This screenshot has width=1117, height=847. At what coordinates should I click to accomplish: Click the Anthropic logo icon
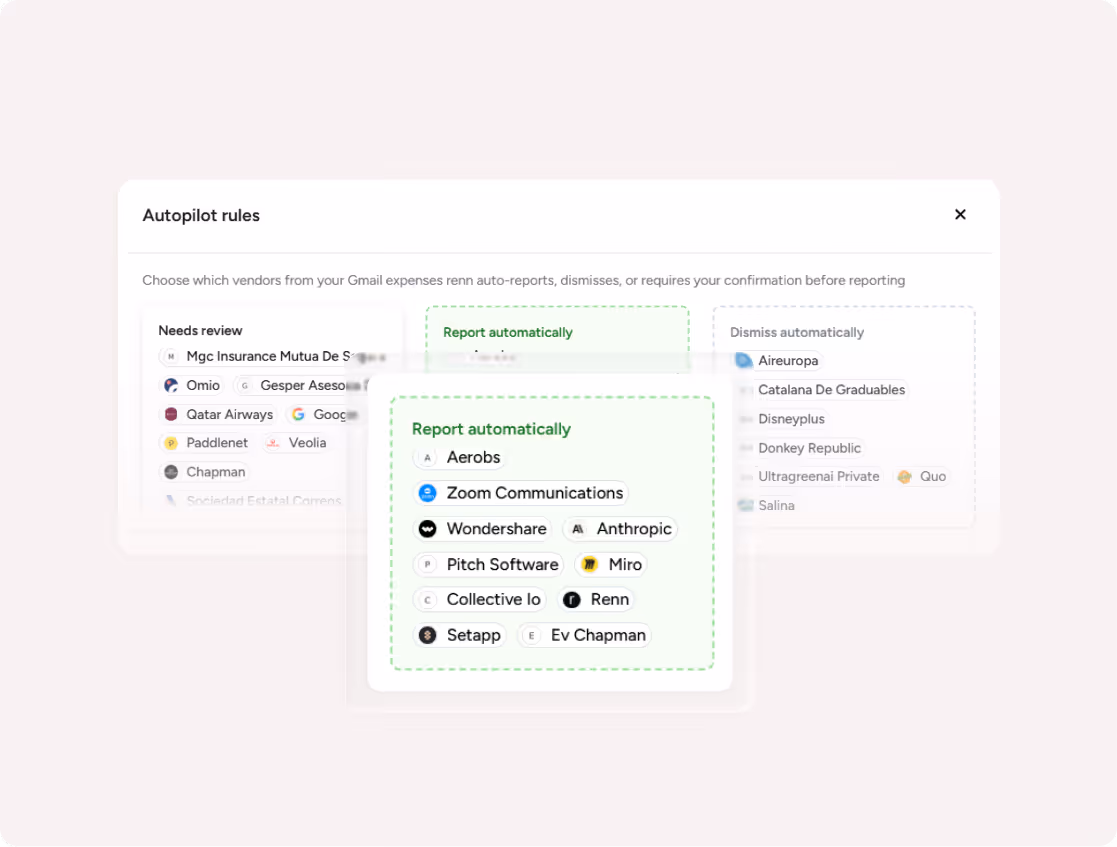pos(578,529)
